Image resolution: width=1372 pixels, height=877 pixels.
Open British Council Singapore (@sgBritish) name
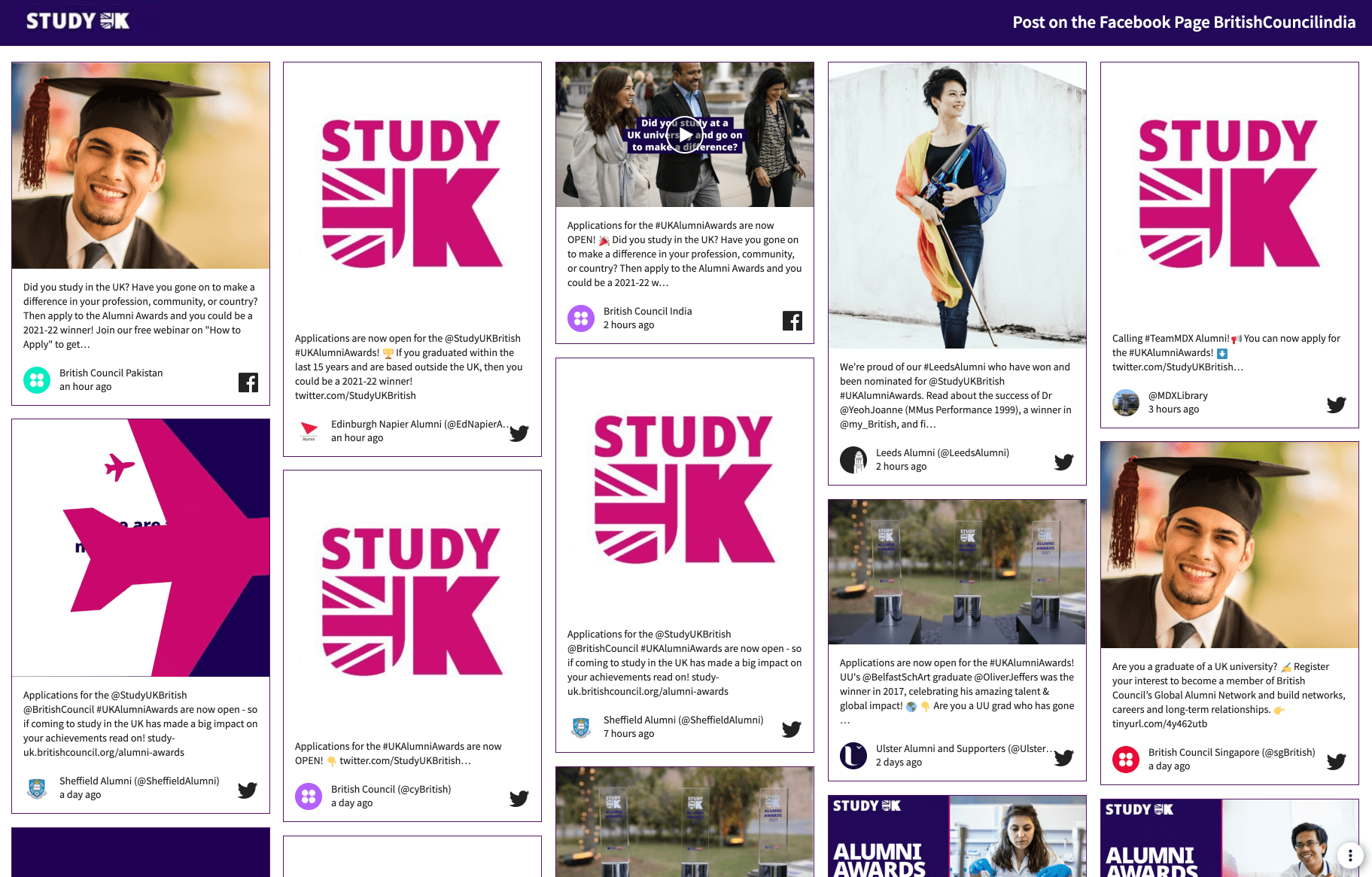coord(1231,753)
